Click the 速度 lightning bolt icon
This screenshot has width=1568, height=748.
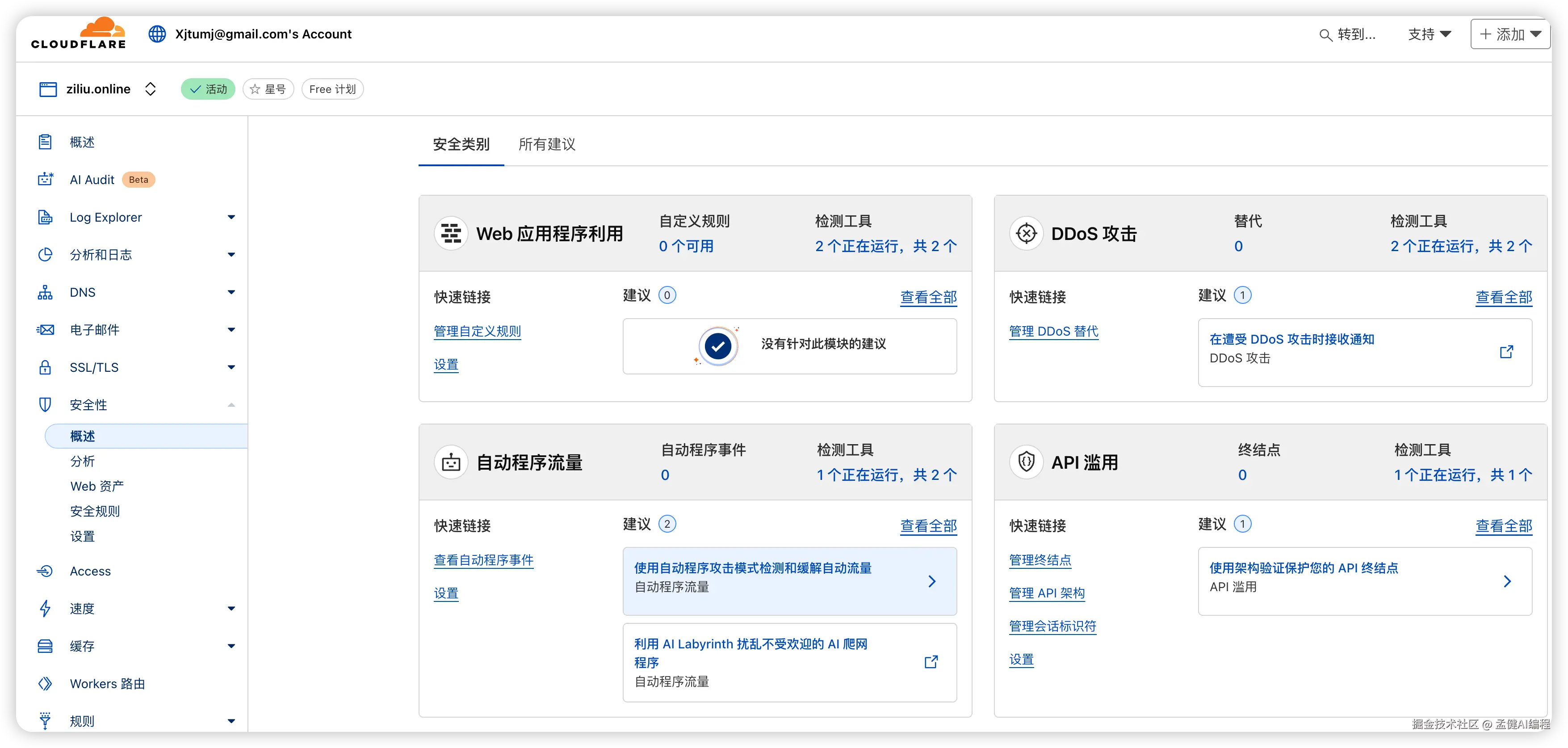click(46, 609)
